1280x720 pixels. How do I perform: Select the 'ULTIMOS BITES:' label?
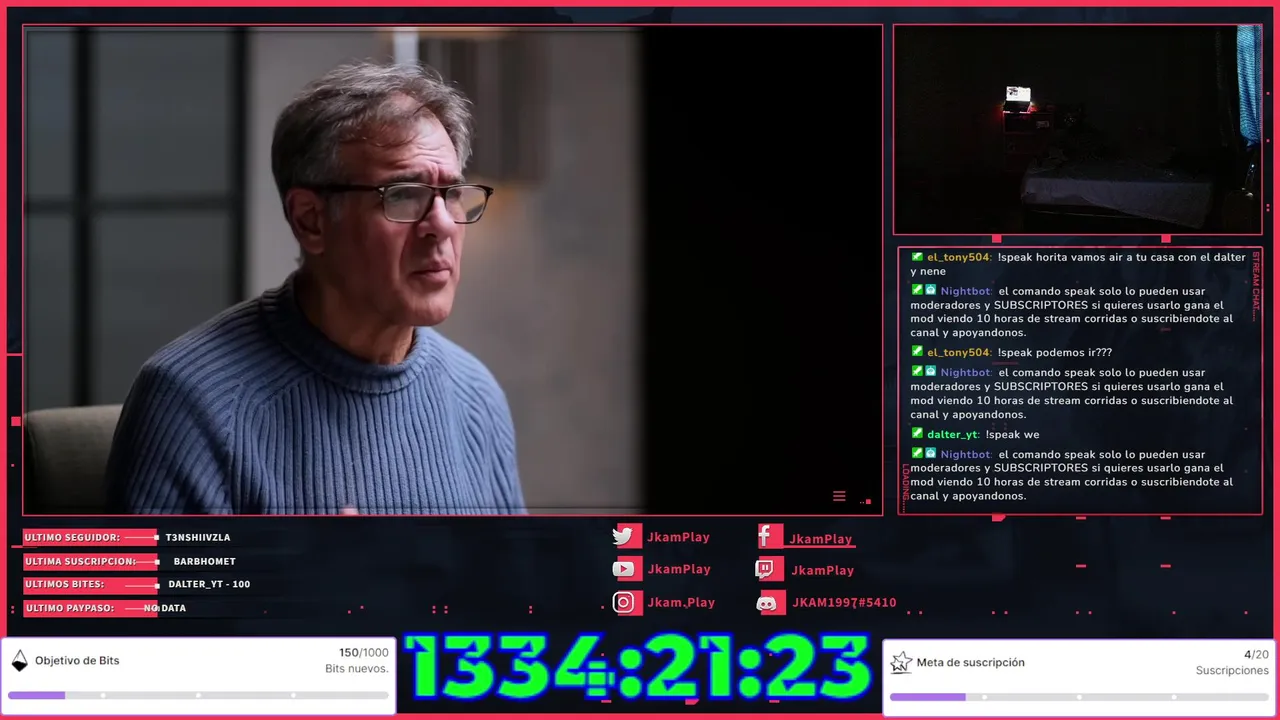[x=64, y=584]
